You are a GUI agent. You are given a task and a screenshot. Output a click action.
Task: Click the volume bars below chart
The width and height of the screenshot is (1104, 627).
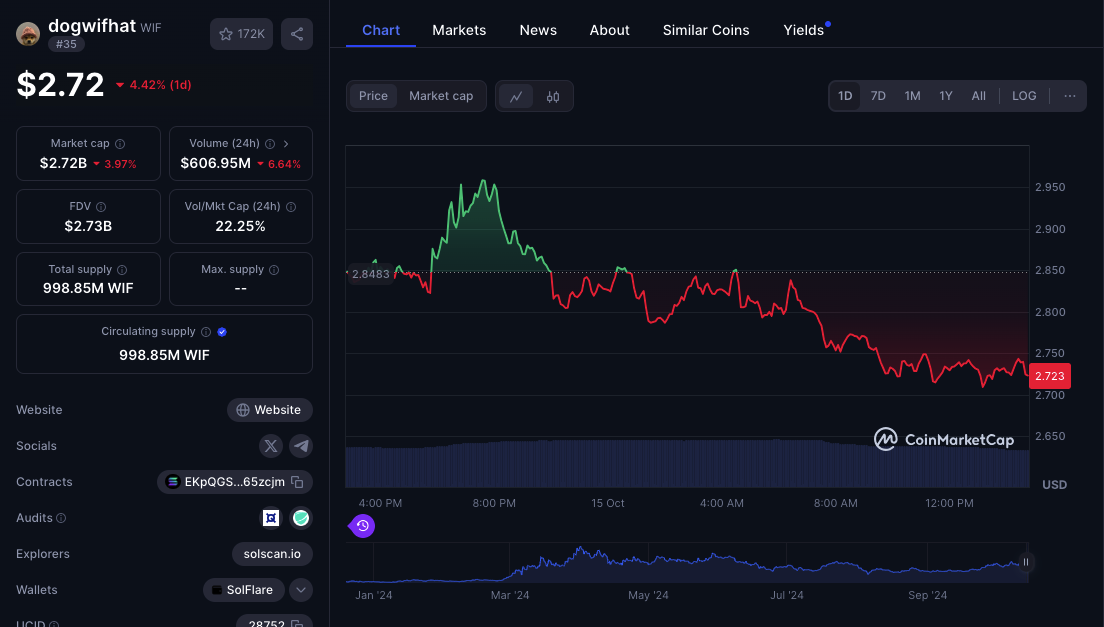[687, 464]
